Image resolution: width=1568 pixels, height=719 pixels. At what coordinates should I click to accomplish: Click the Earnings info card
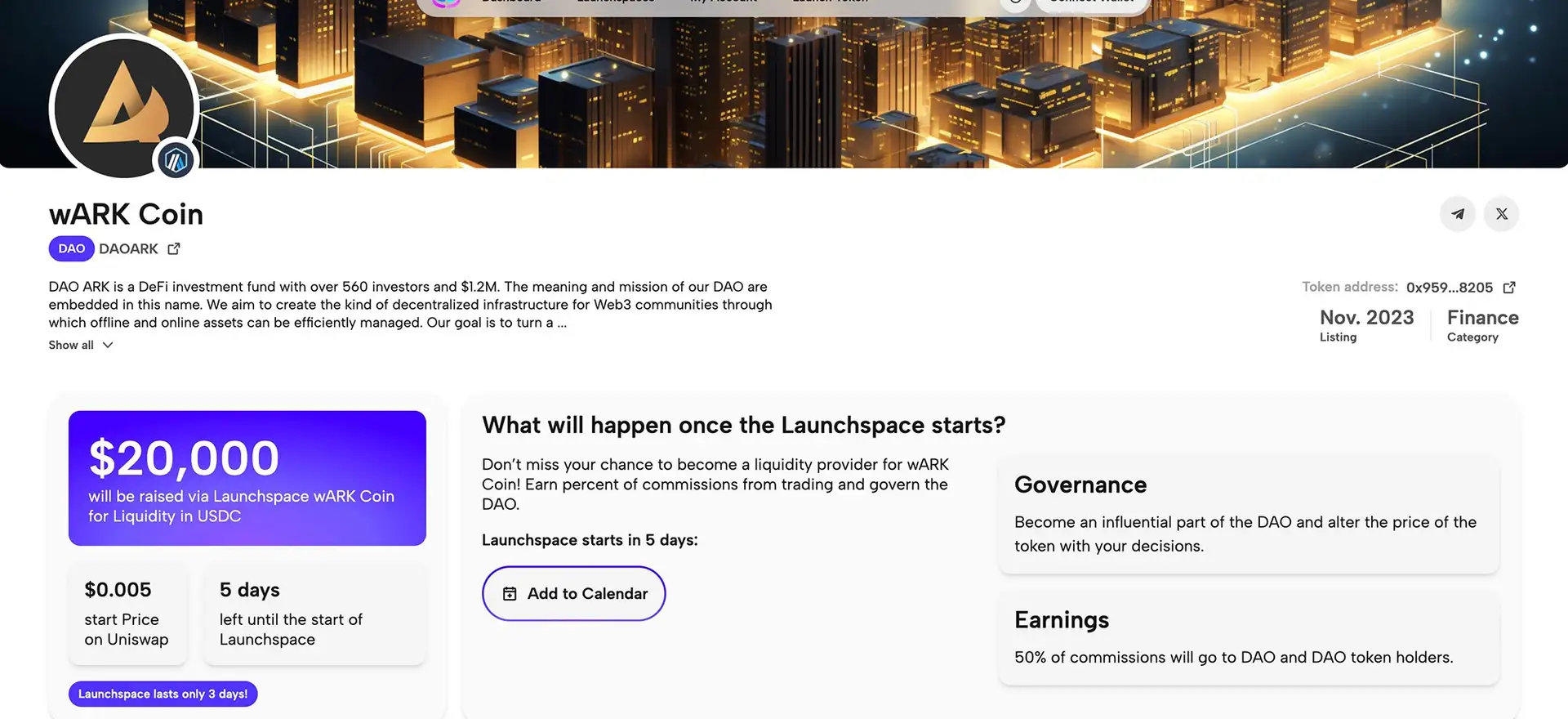[1248, 637]
